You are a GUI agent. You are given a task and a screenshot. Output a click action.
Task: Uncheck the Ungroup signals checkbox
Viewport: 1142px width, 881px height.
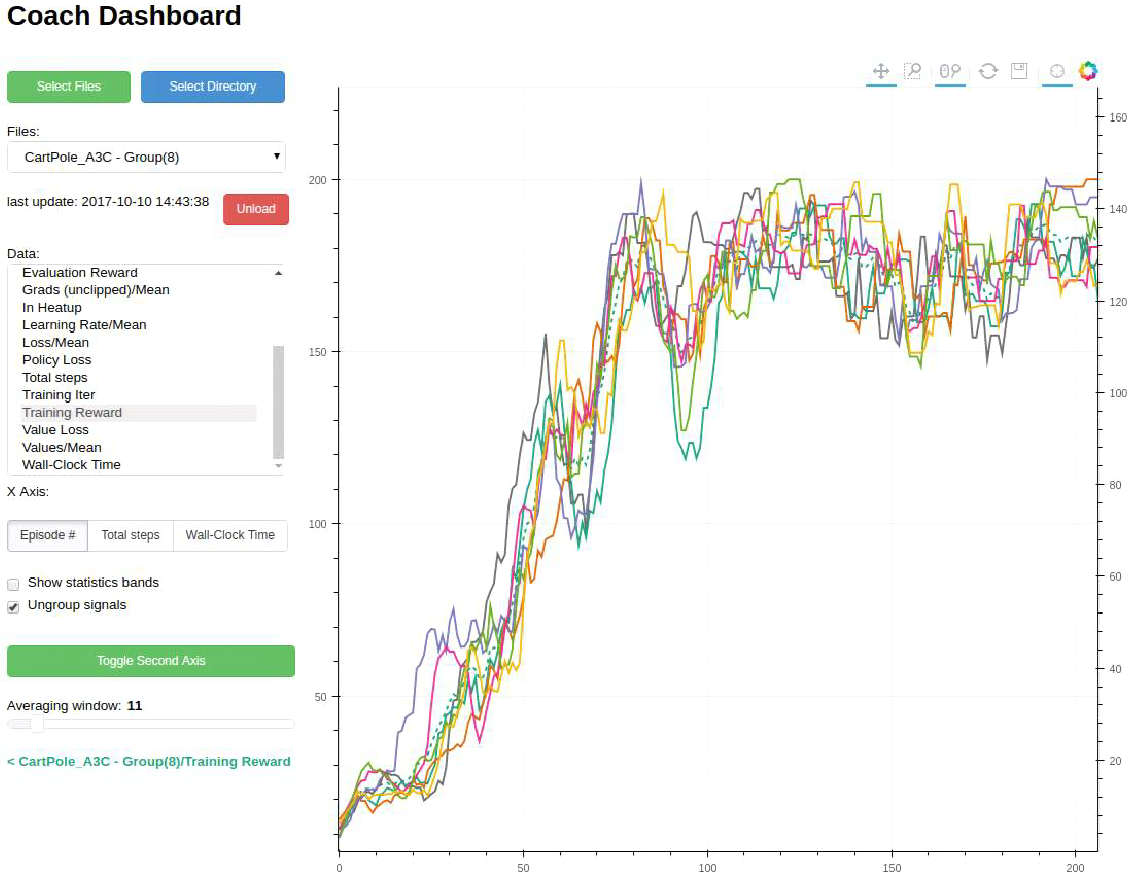pos(14,607)
